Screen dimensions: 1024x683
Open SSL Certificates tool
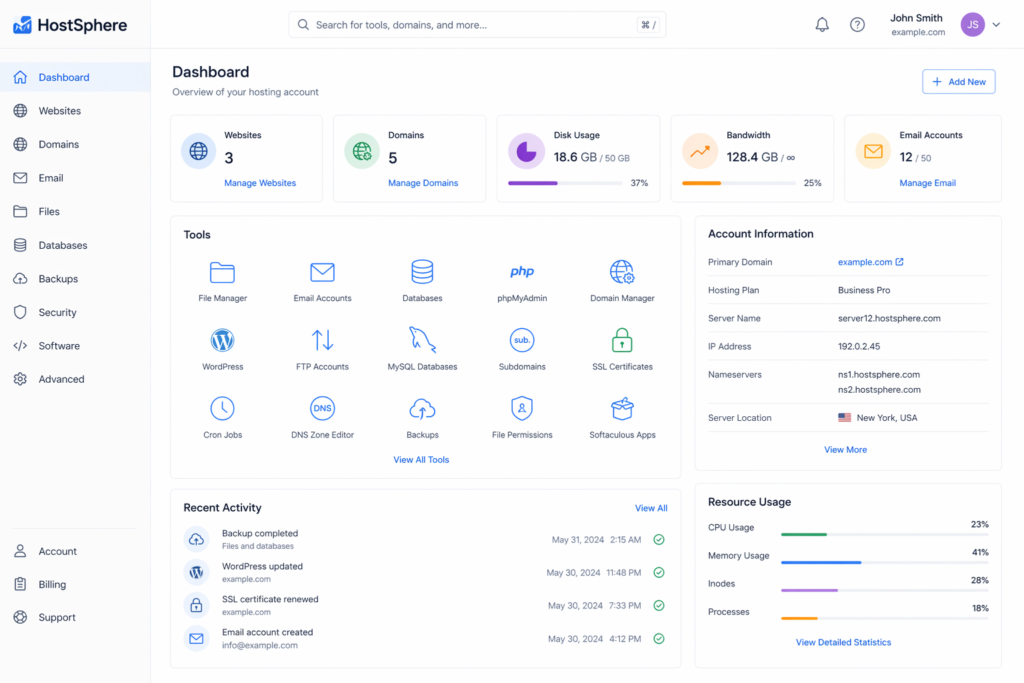pyautogui.click(x=622, y=349)
